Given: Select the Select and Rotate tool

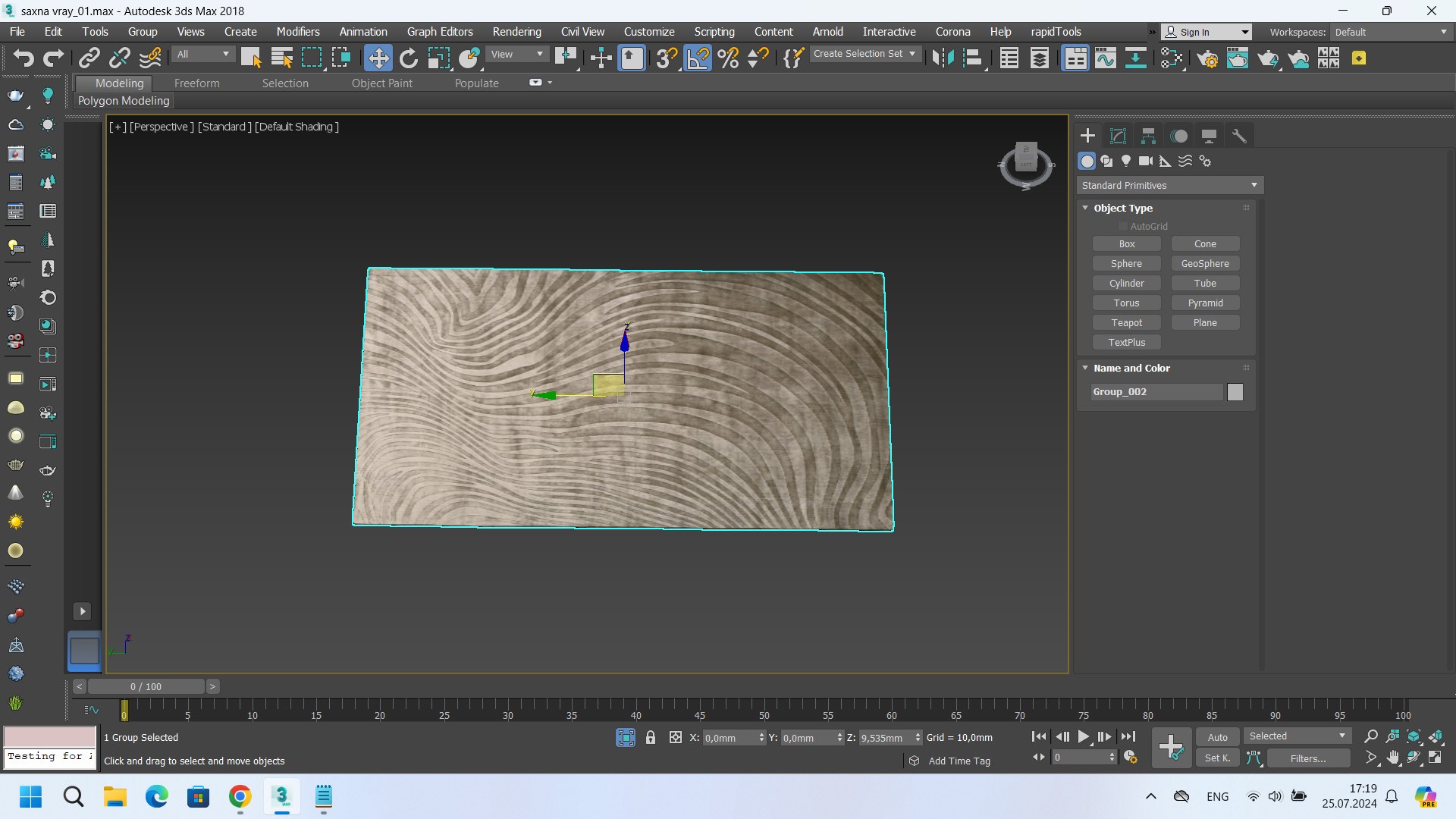Looking at the screenshot, I should 409,58.
